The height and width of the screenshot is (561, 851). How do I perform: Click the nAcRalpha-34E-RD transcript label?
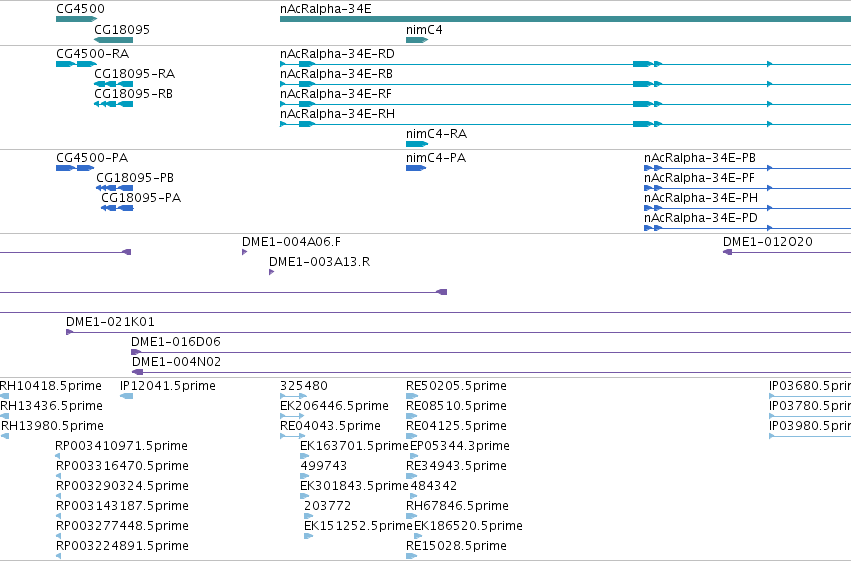[337, 54]
